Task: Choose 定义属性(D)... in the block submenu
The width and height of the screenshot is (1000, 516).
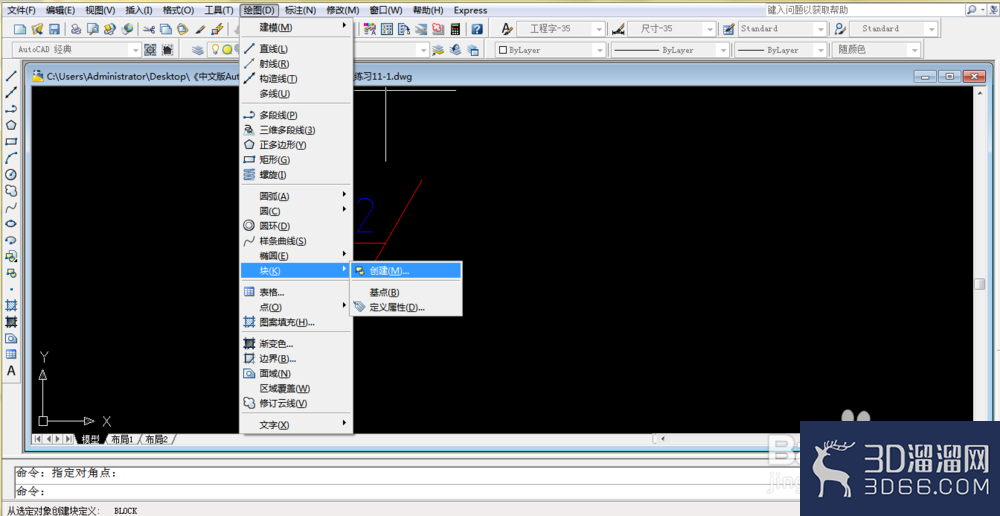Action: coord(406,307)
